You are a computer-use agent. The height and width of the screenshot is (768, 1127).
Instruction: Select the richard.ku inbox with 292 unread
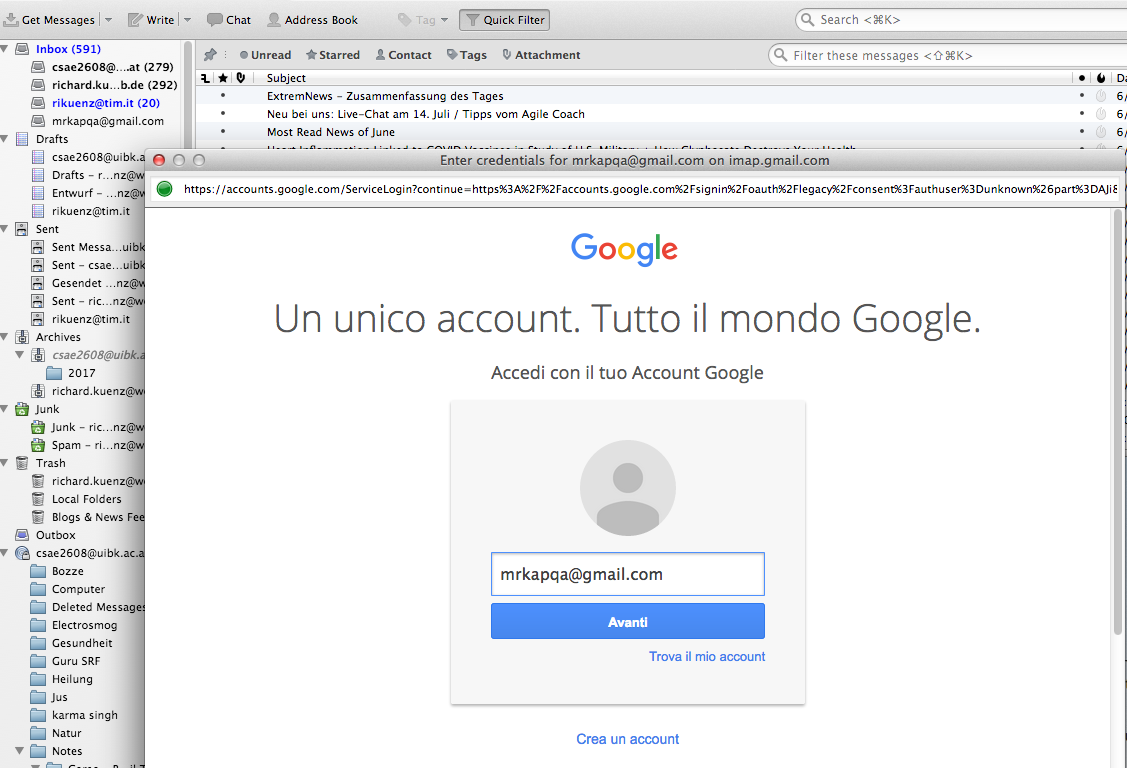click(114, 85)
